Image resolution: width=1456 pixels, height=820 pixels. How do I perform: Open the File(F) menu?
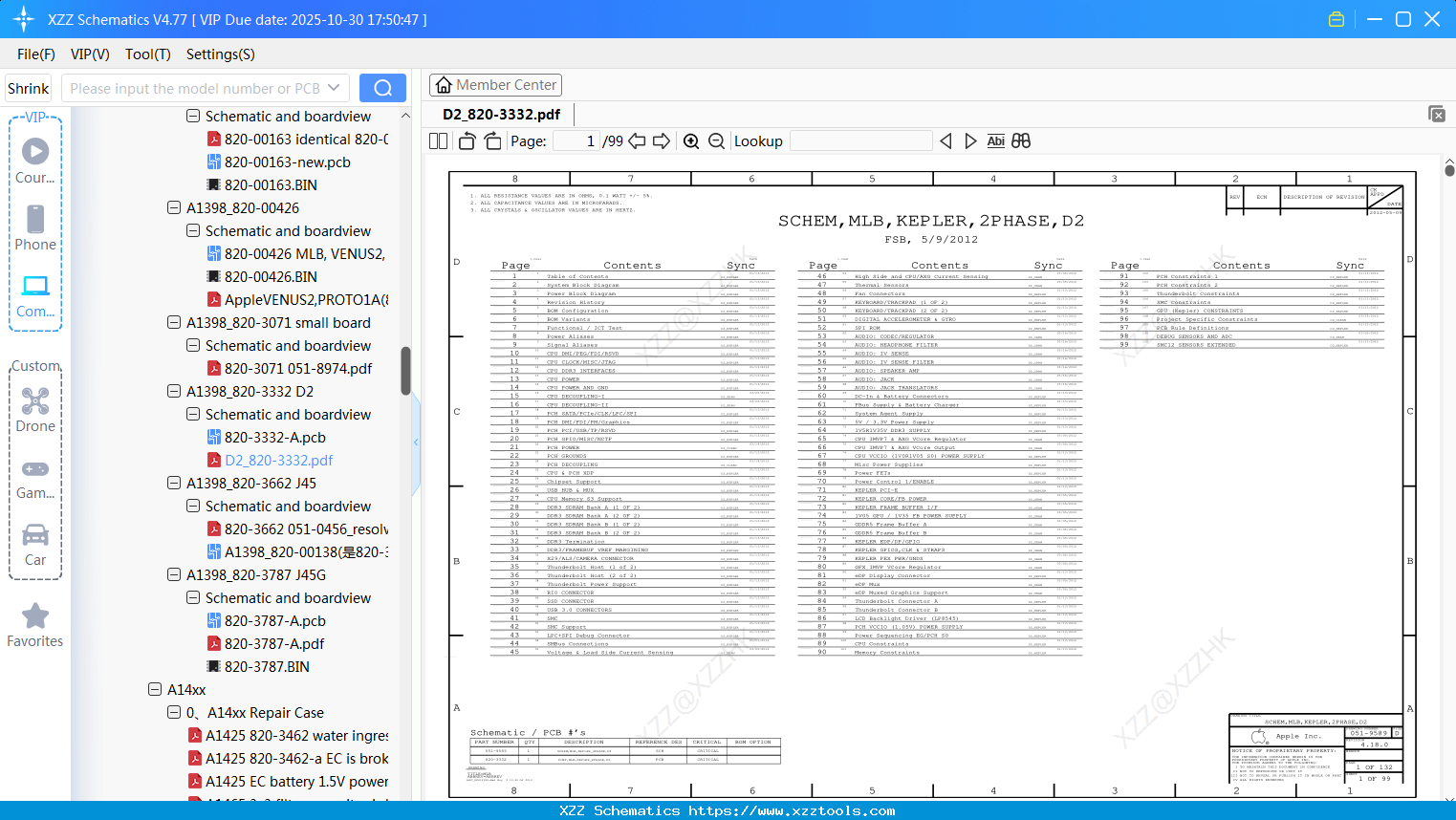pos(36,54)
